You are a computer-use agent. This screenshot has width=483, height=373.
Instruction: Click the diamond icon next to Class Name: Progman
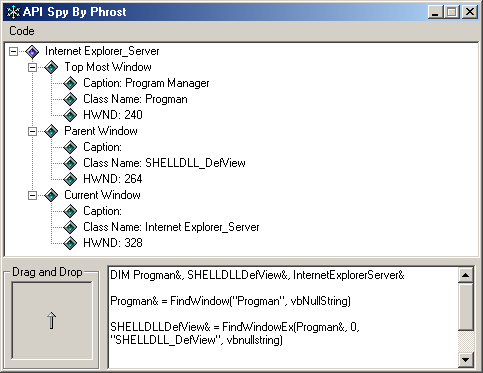click(x=70, y=99)
